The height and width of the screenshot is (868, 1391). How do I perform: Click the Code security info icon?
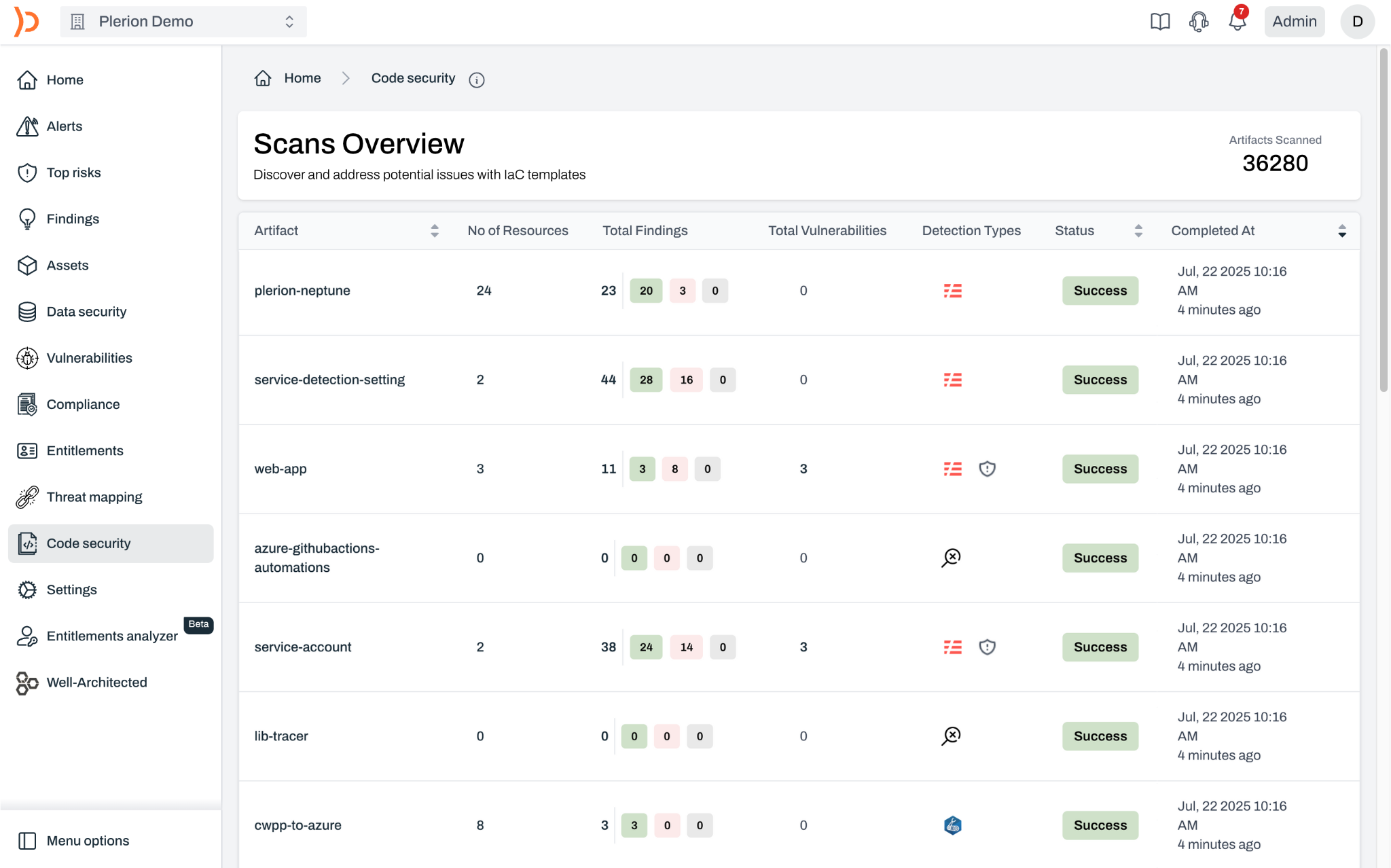[477, 80]
